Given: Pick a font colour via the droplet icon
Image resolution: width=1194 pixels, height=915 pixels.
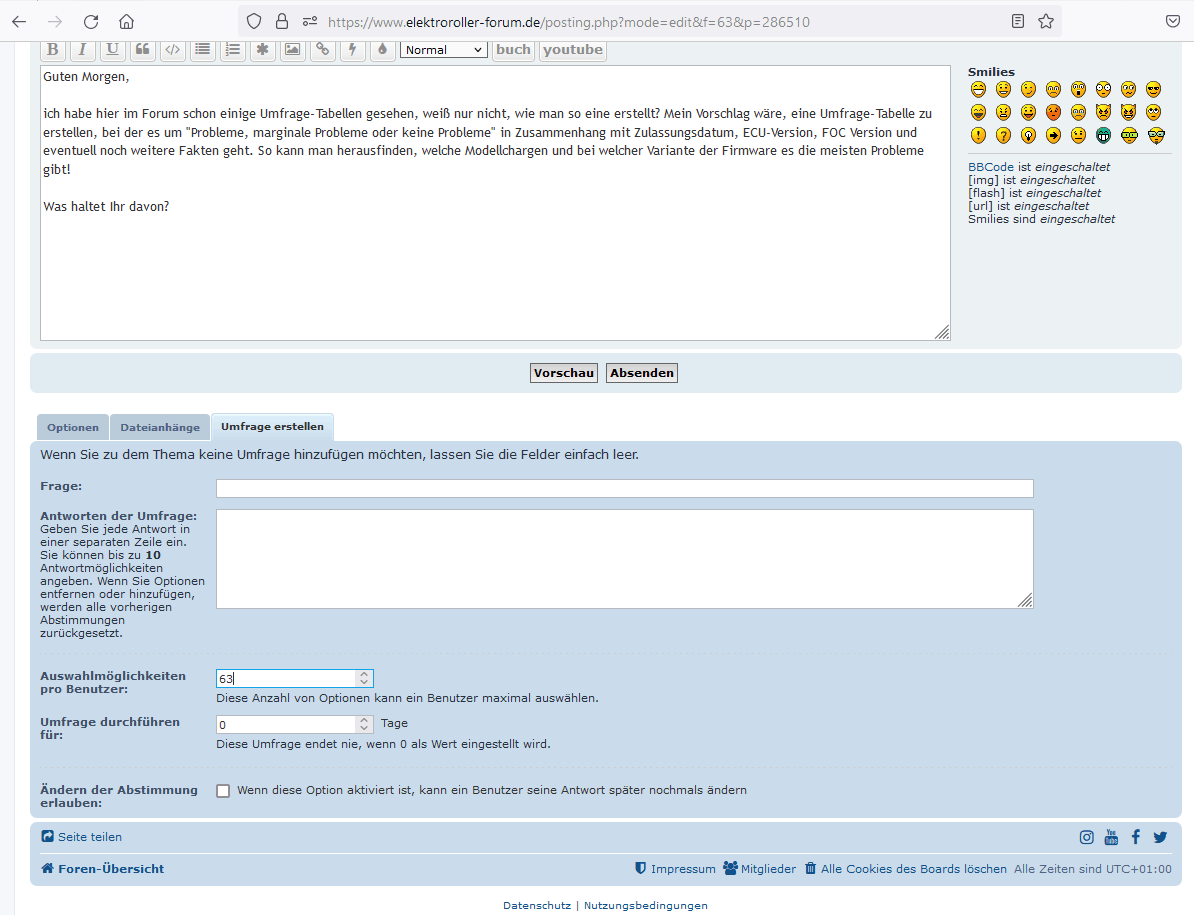Looking at the screenshot, I should click(382, 50).
